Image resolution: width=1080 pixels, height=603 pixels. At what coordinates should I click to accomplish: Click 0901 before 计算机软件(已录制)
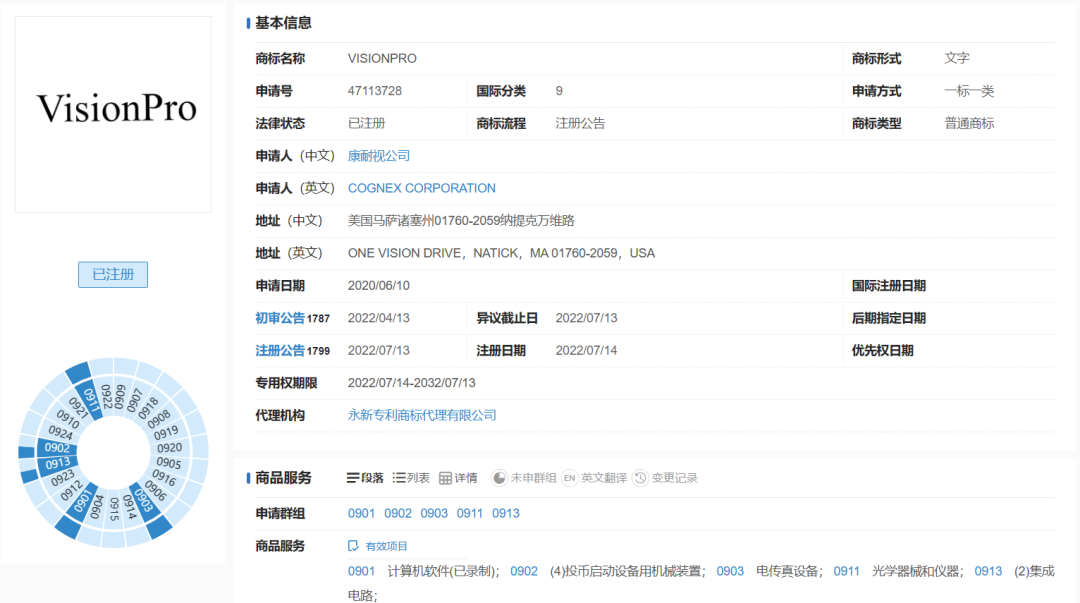[361, 571]
